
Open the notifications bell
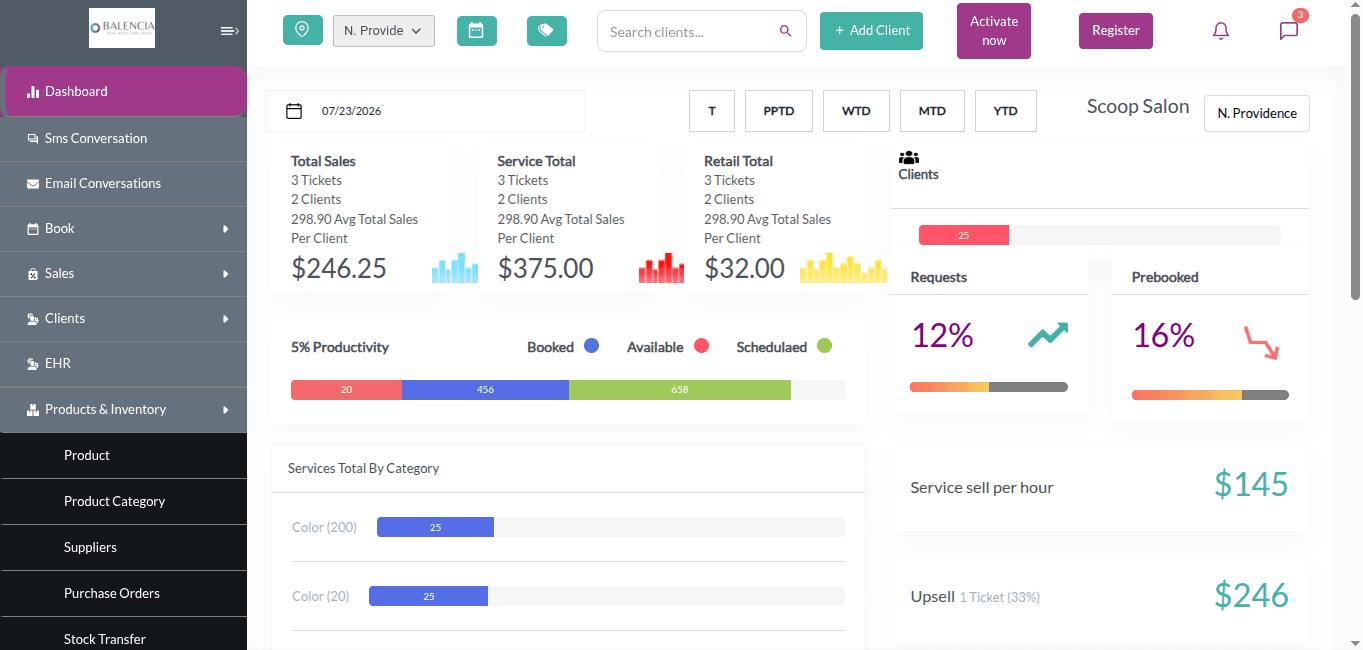1220,31
